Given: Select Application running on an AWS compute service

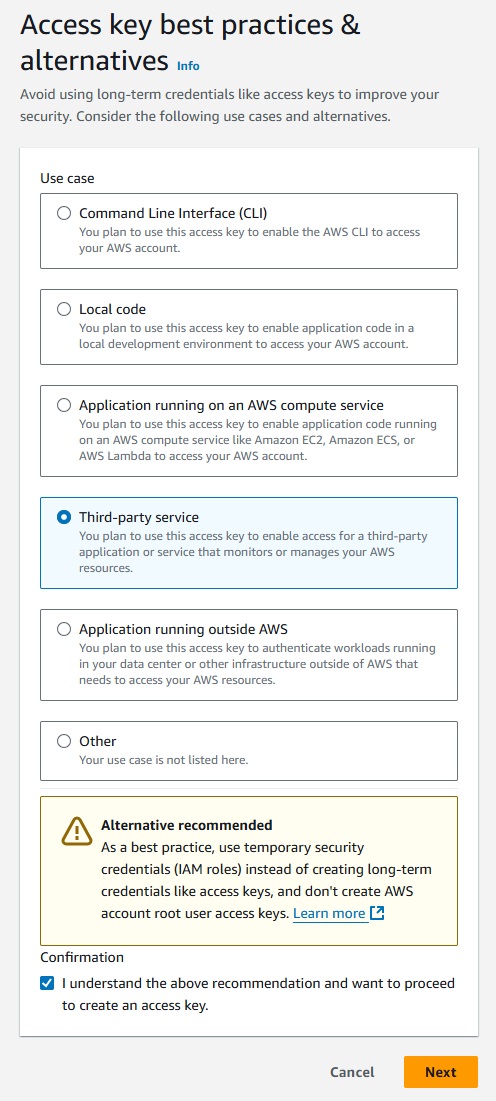Looking at the screenshot, I should point(64,405).
